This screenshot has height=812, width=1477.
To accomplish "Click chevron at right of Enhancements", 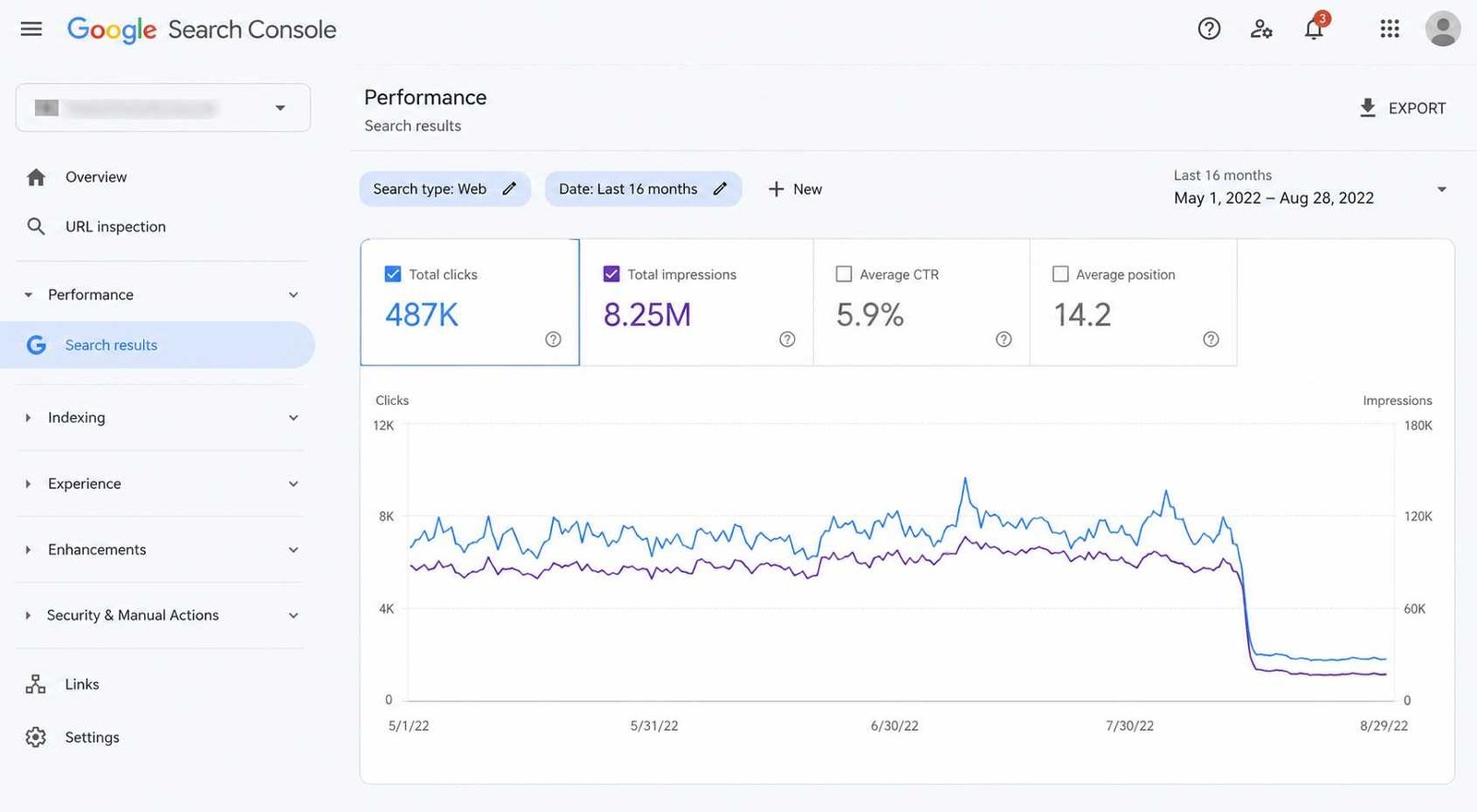I will click(x=294, y=550).
